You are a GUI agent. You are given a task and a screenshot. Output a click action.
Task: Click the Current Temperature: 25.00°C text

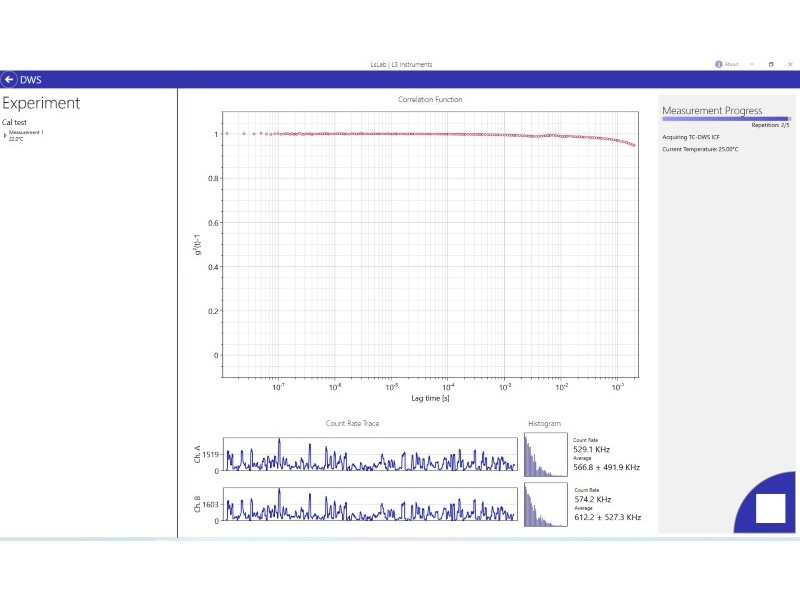700,149
